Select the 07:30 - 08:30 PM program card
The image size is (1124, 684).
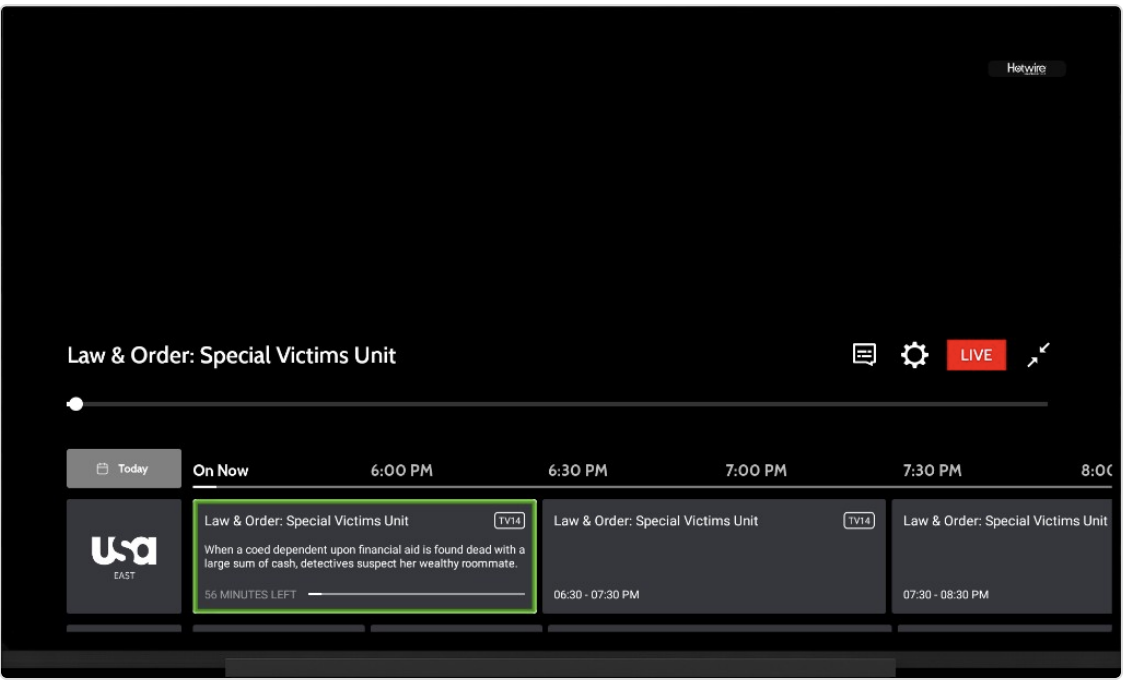point(1002,556)
